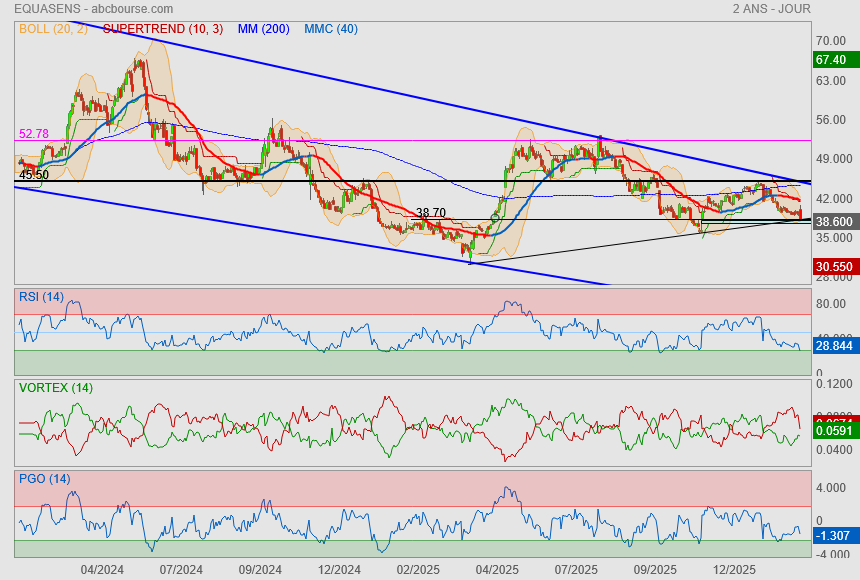Click the 38.70 support level label
The image size is (860, 580).
click(x=430, y=213)
